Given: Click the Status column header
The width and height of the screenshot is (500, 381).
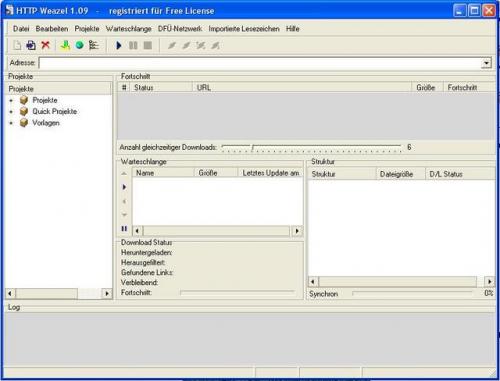Looking at the screenshot, I should click(161, 88).
